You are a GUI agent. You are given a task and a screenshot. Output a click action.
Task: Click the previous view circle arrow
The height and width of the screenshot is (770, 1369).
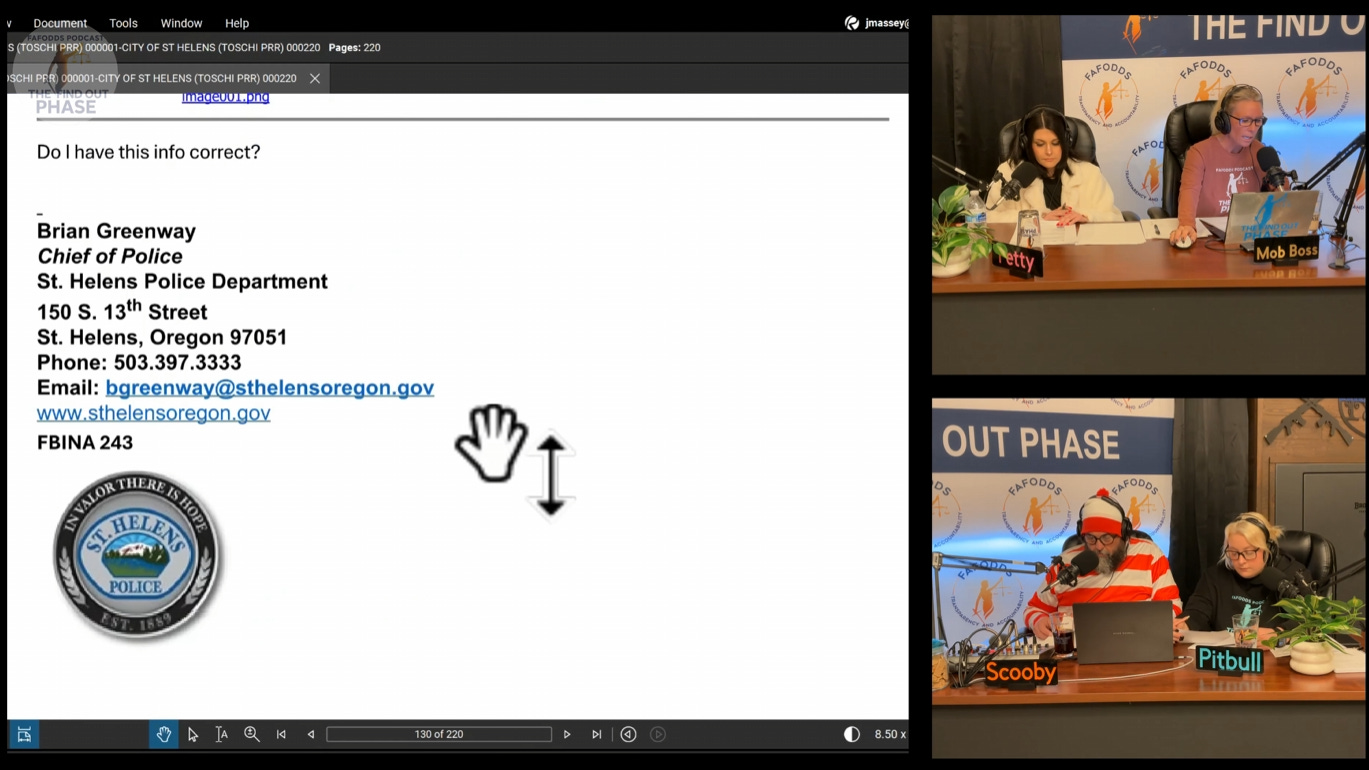[x=628, y=734]
